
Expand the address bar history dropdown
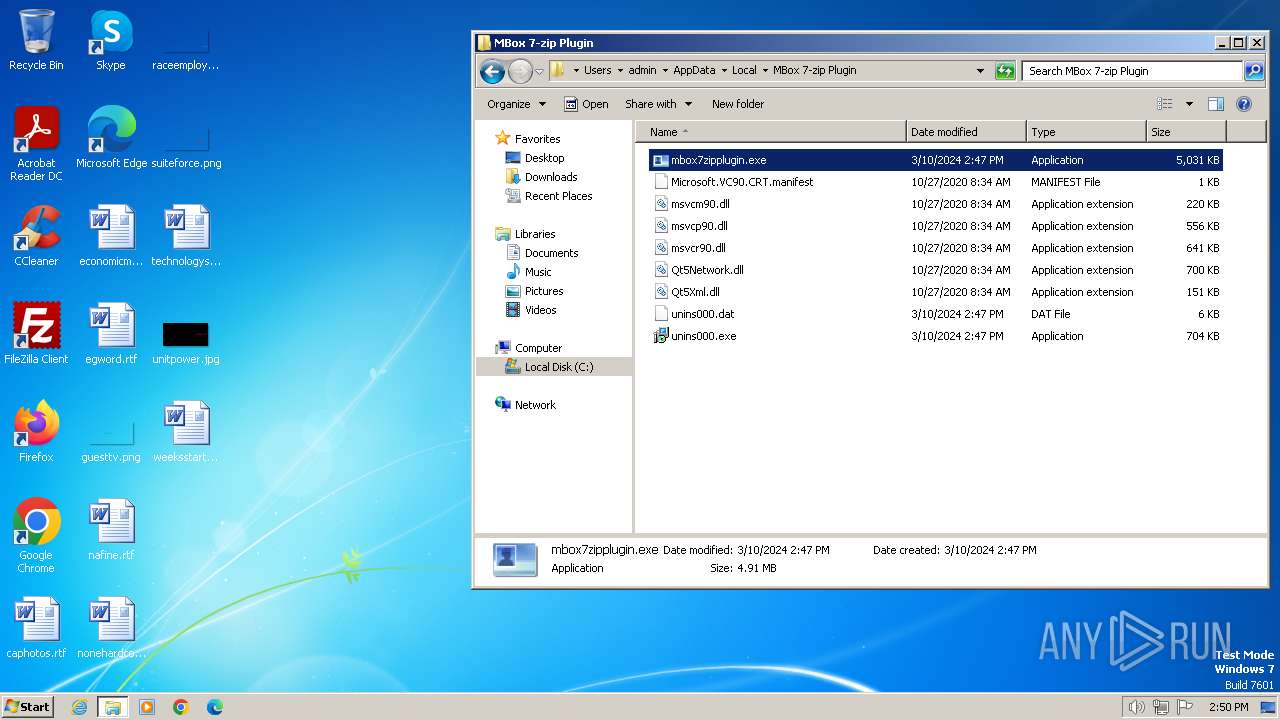(980, 71)
